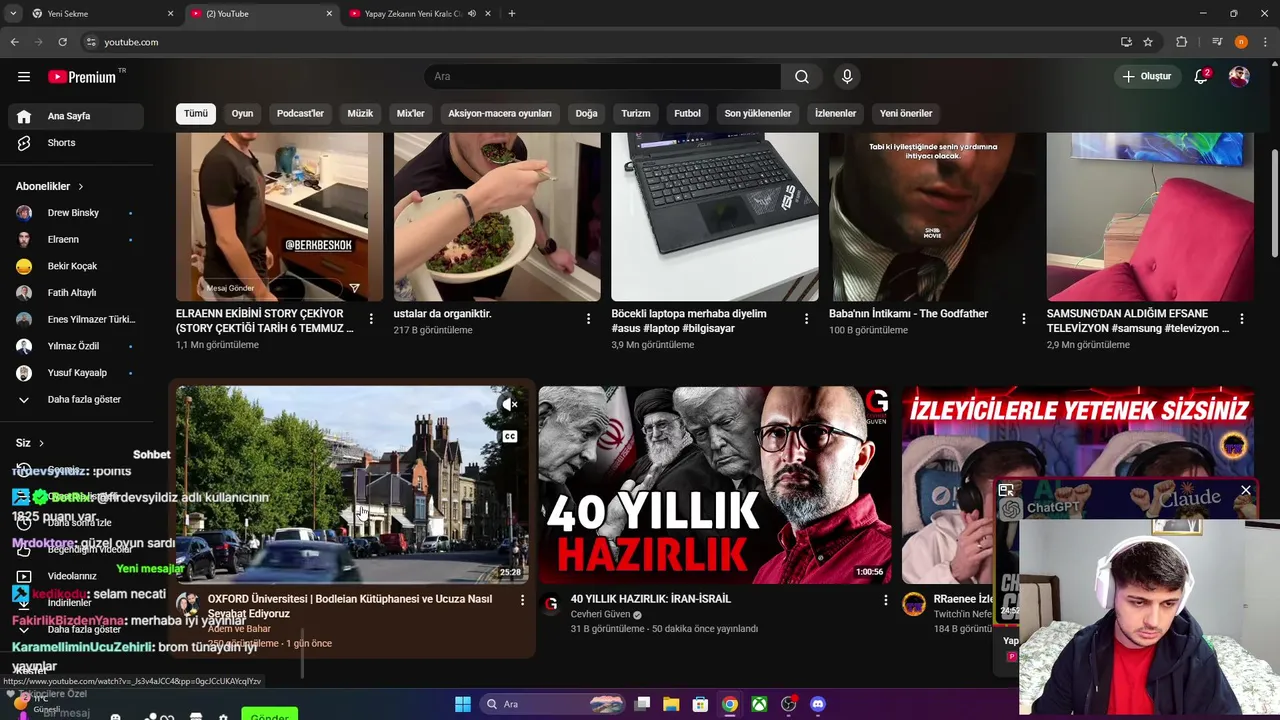
Task: Open Drew Binsky channel subscription
Action: [76, 213]
